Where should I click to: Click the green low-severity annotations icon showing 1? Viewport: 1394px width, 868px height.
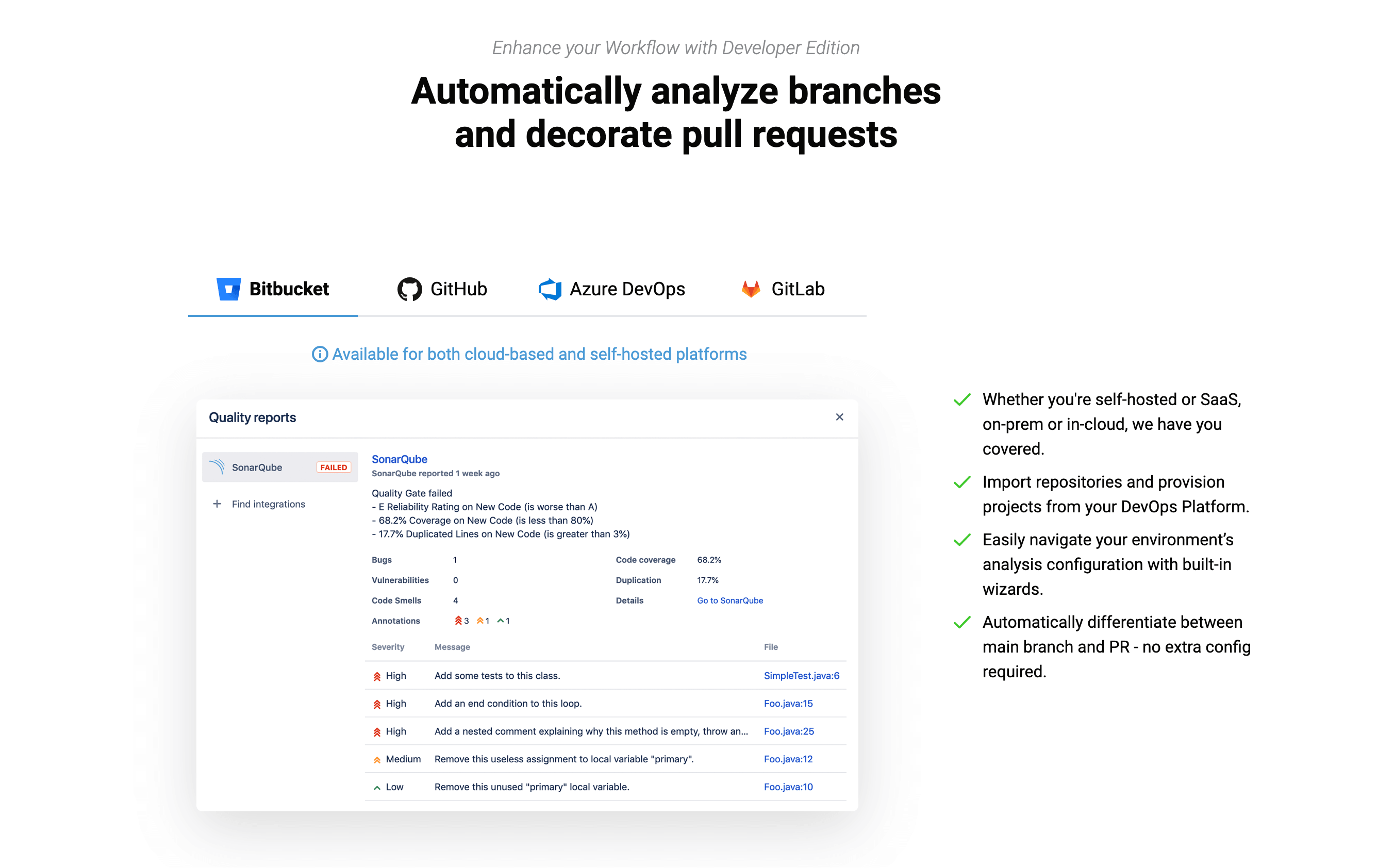coord(501,621)
